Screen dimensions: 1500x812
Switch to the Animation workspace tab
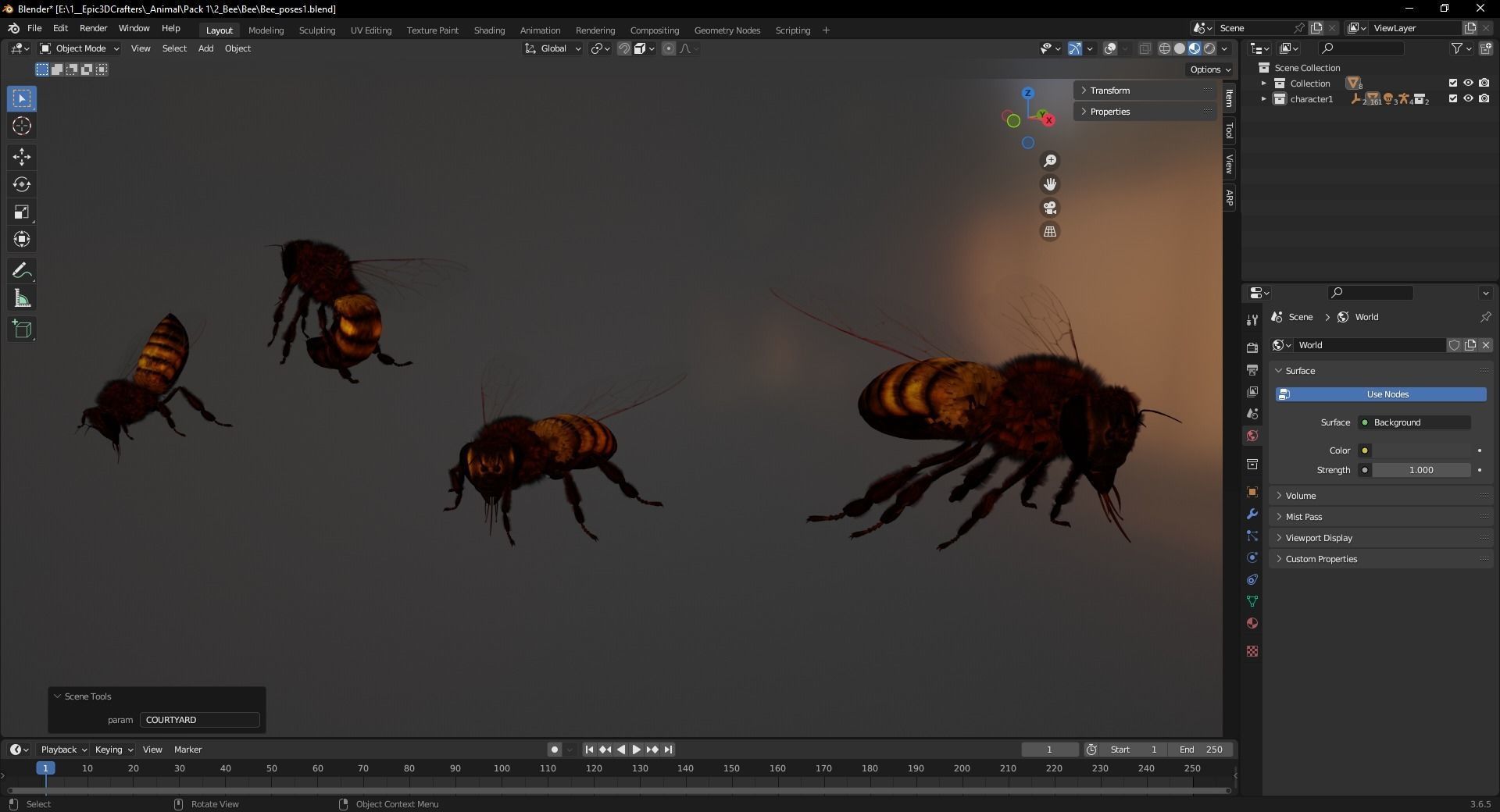pyautogui.click(x=540, y=30)
